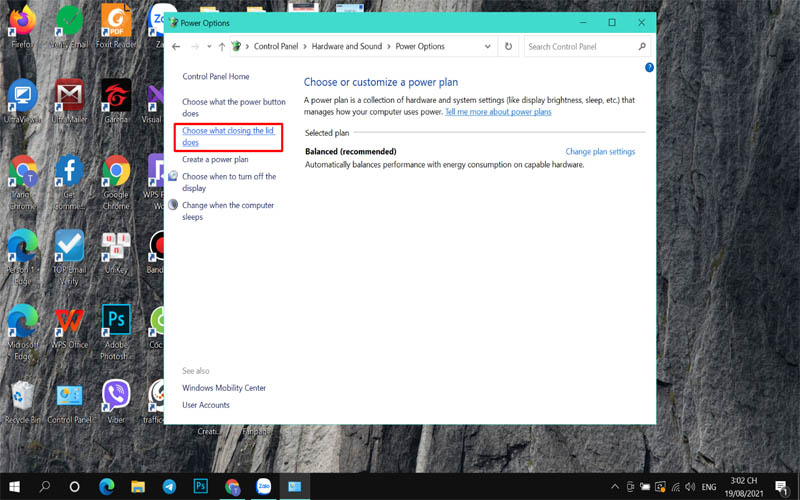Viewport: 800px width, 500px height.
Task: Select Hardware and Sound in breadcrumb
Action: [346, 46]
